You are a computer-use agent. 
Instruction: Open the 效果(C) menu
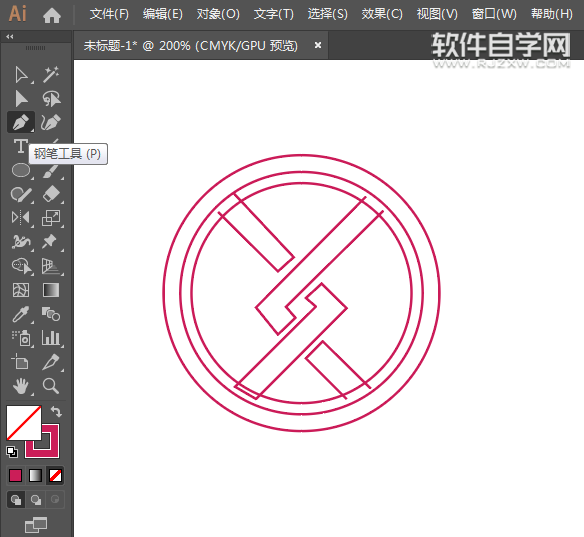[x=382, y=14]
